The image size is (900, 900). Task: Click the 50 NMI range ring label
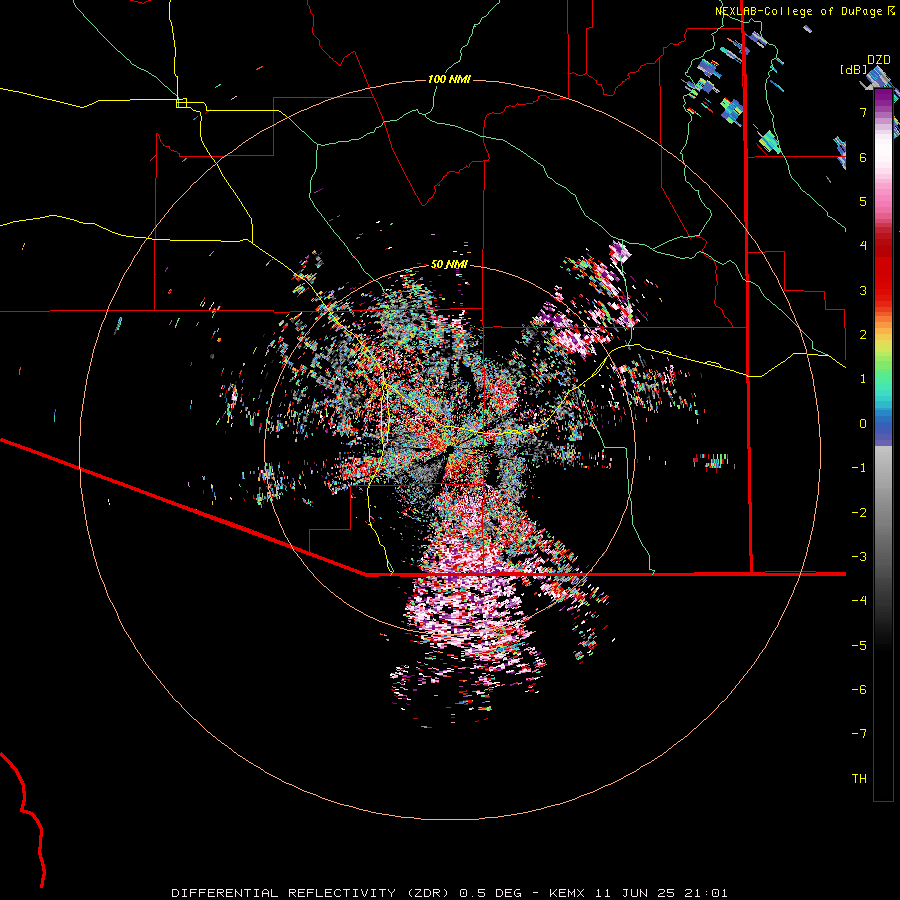pyautogui.click(x=449, y=265)
